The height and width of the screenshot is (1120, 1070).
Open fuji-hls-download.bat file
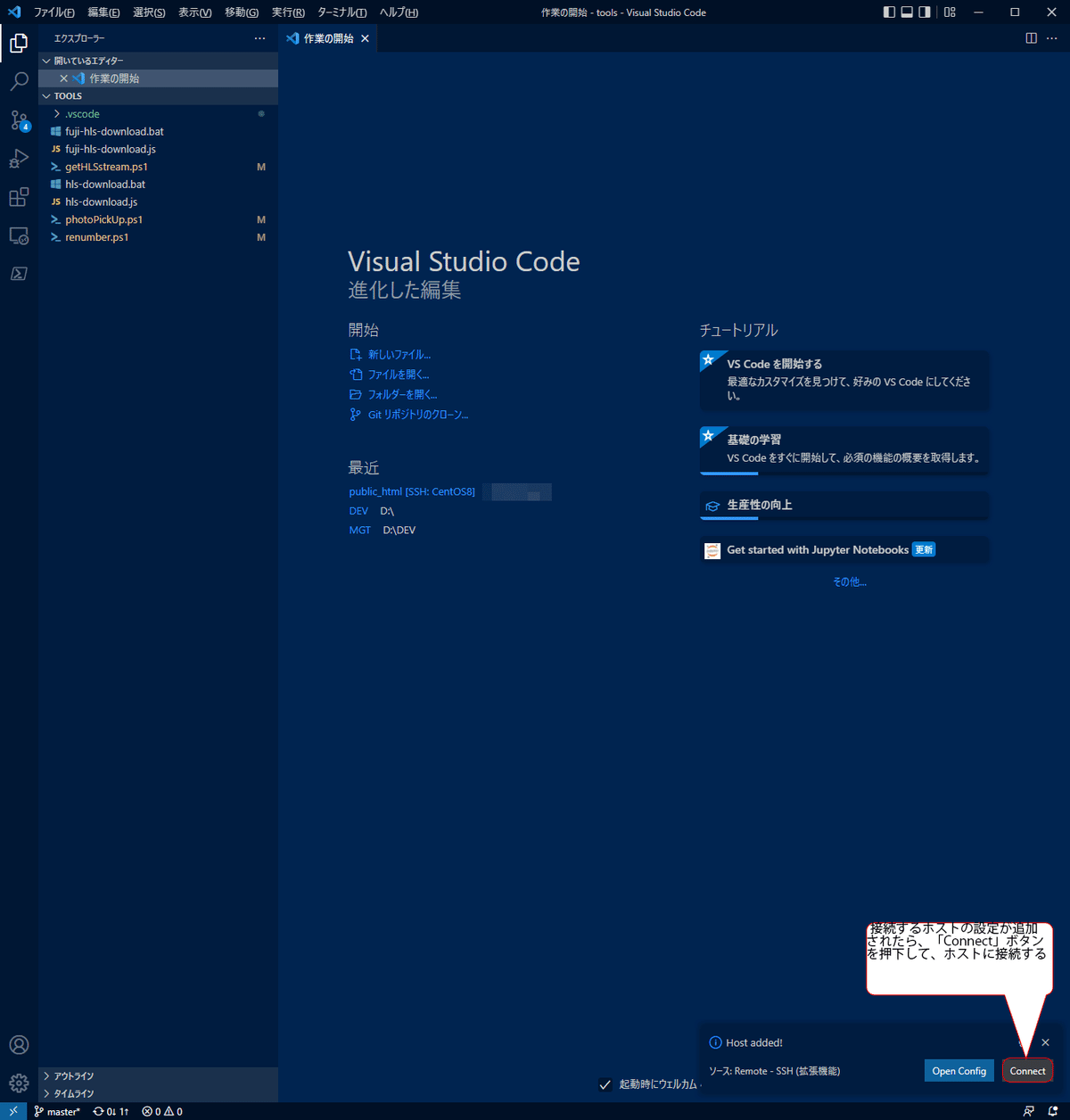pyautogui.click(x=158, y=131)
